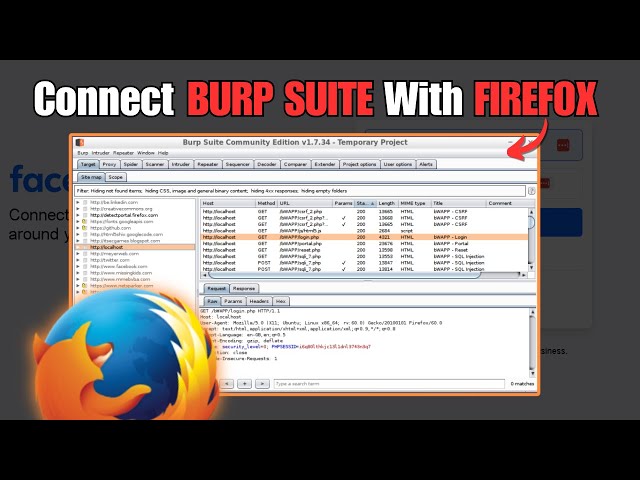The width and height of the screenshot is (640, 480).
Task: Switch to the Scope sub-tab
Action: 116,177
